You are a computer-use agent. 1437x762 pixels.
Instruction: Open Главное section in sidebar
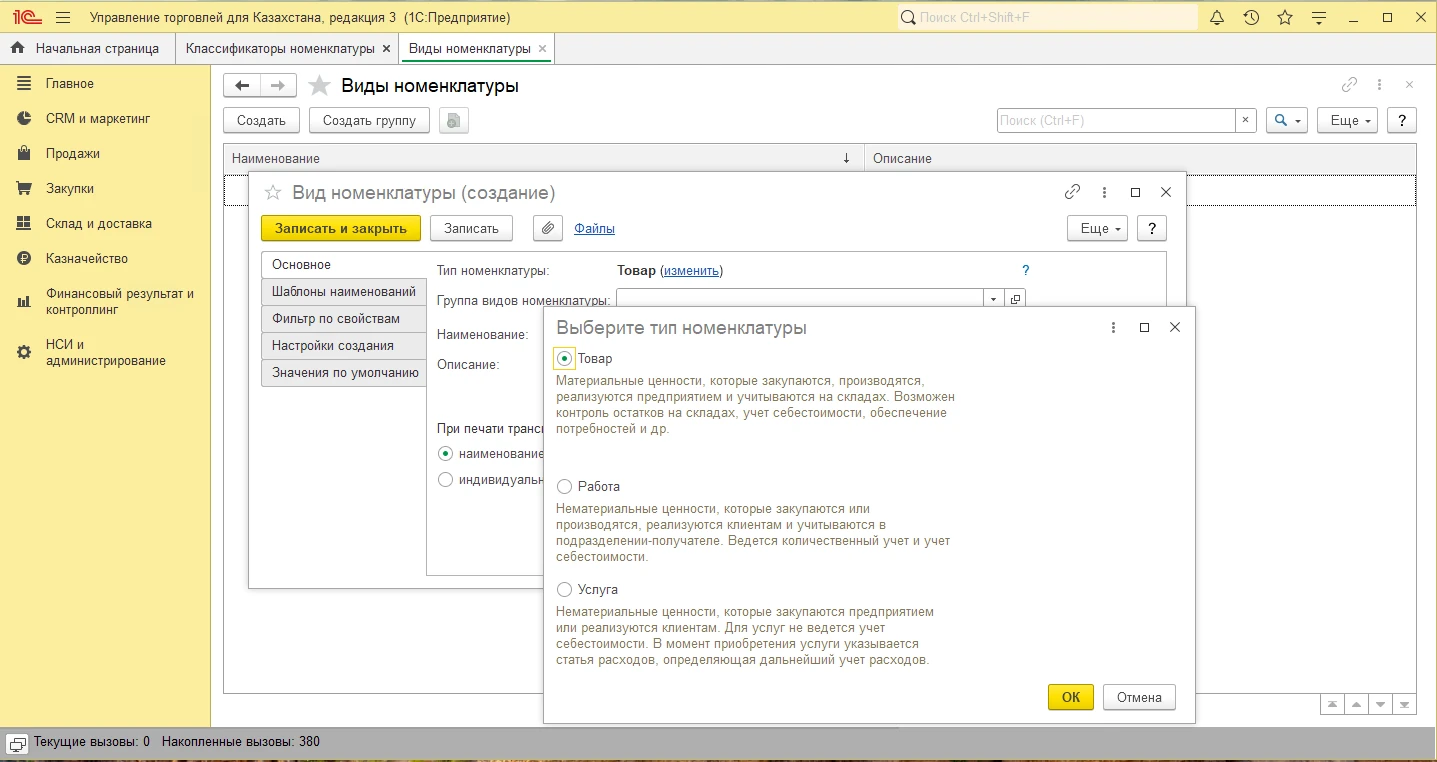pyautogui.click(x=105, y=83)
